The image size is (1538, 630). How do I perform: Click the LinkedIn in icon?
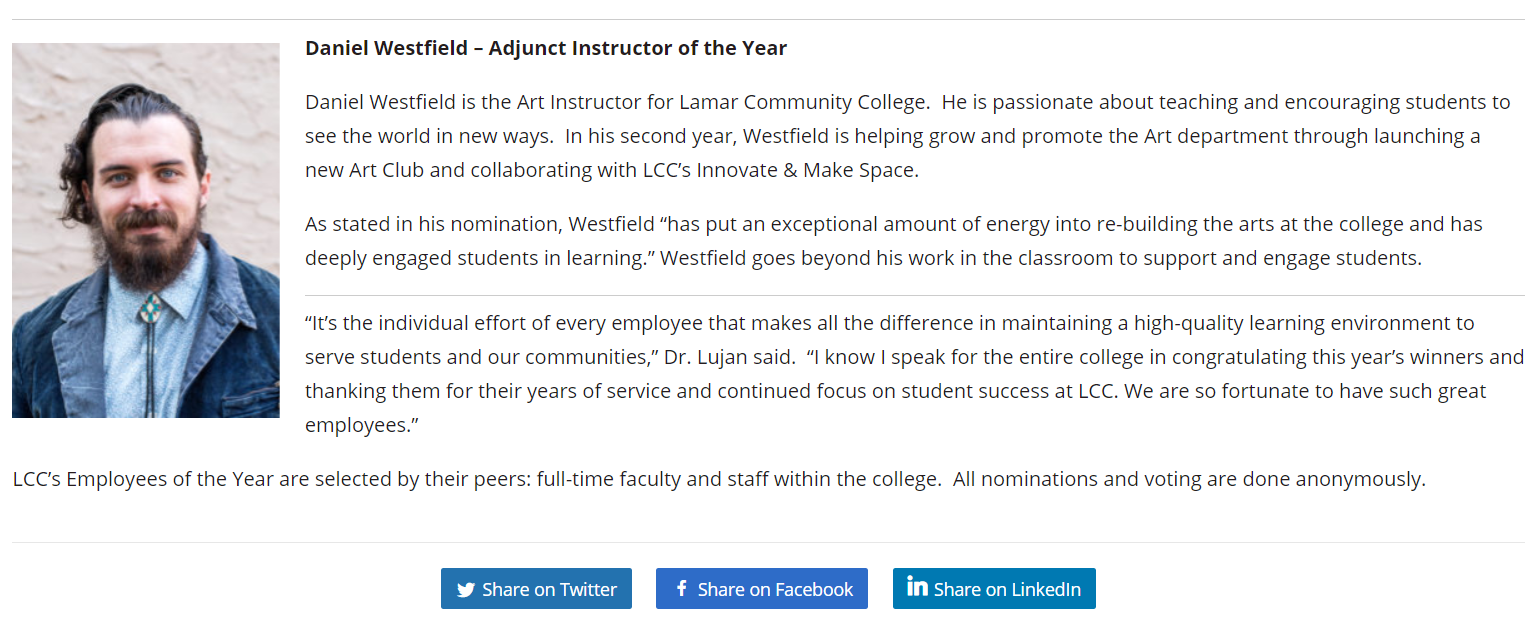coord(917,587)
